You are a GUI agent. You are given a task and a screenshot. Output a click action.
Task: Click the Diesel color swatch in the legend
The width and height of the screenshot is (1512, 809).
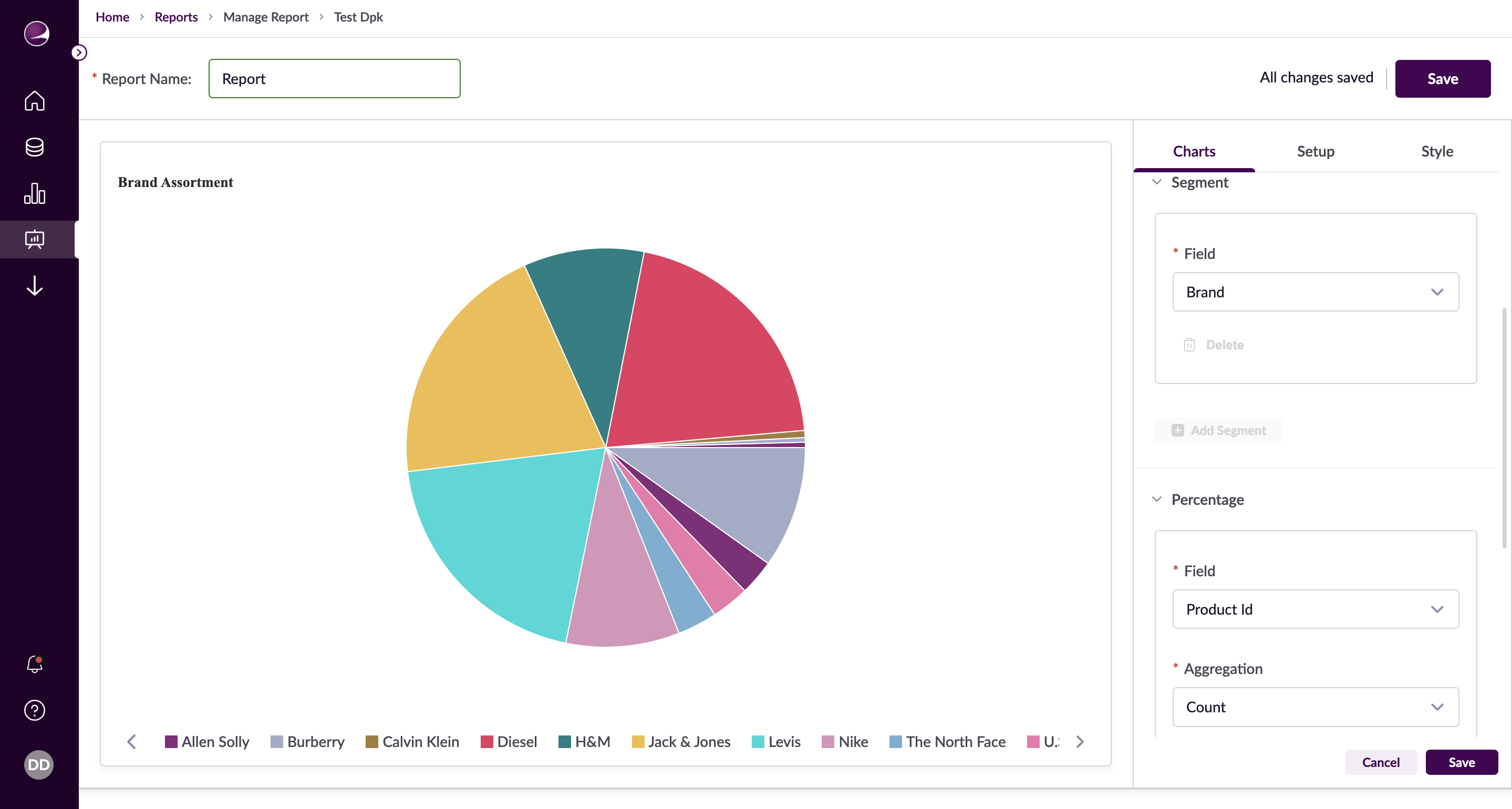pyautogui.click(x=486, y=741)
